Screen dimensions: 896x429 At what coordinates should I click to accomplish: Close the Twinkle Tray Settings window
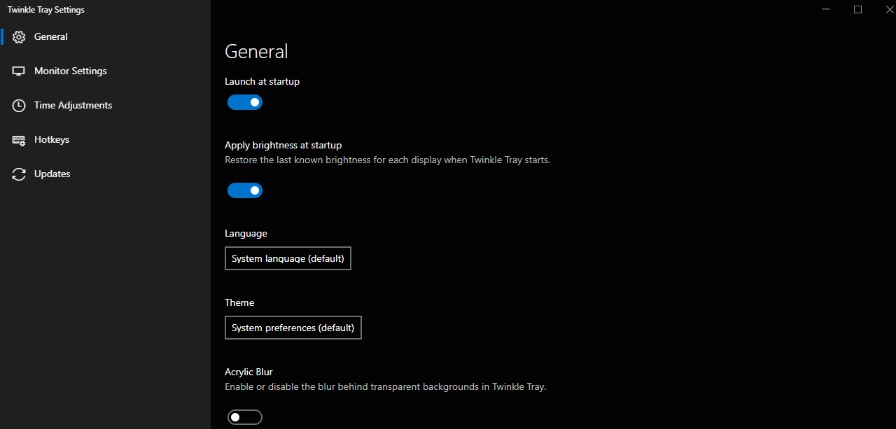point(889,10)
